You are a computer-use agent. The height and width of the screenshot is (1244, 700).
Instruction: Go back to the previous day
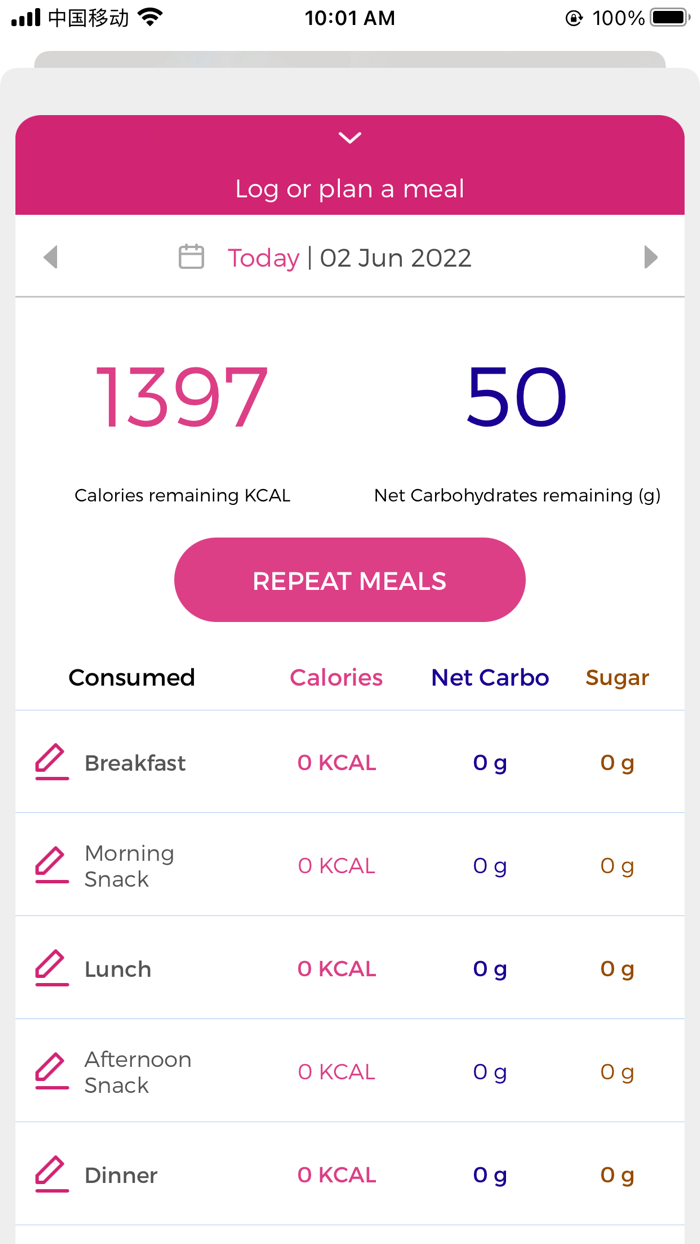pyautogui.click(x=50, y=257)
